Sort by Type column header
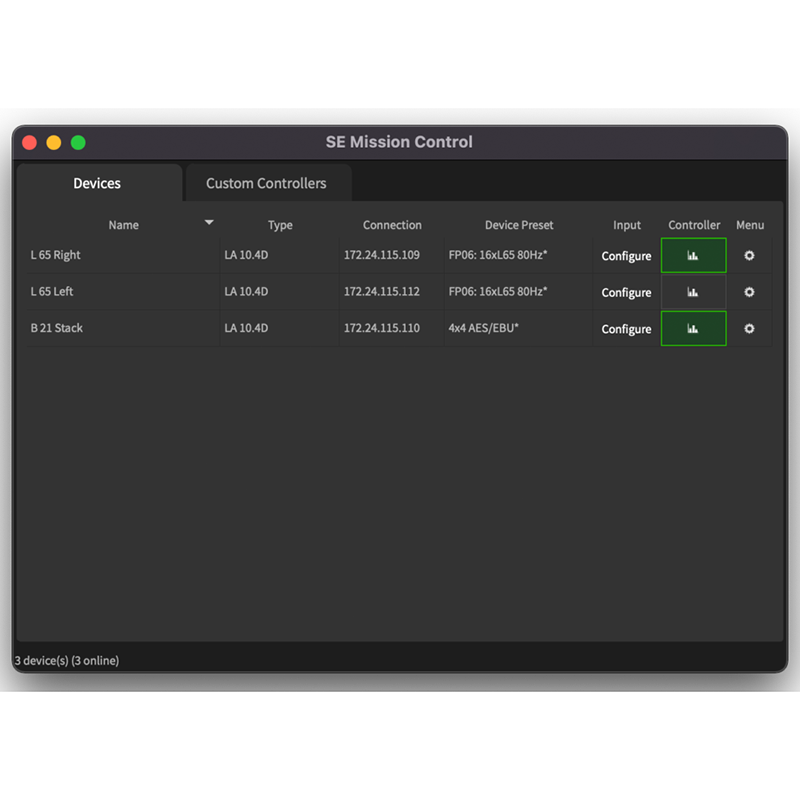 point(280,225)
